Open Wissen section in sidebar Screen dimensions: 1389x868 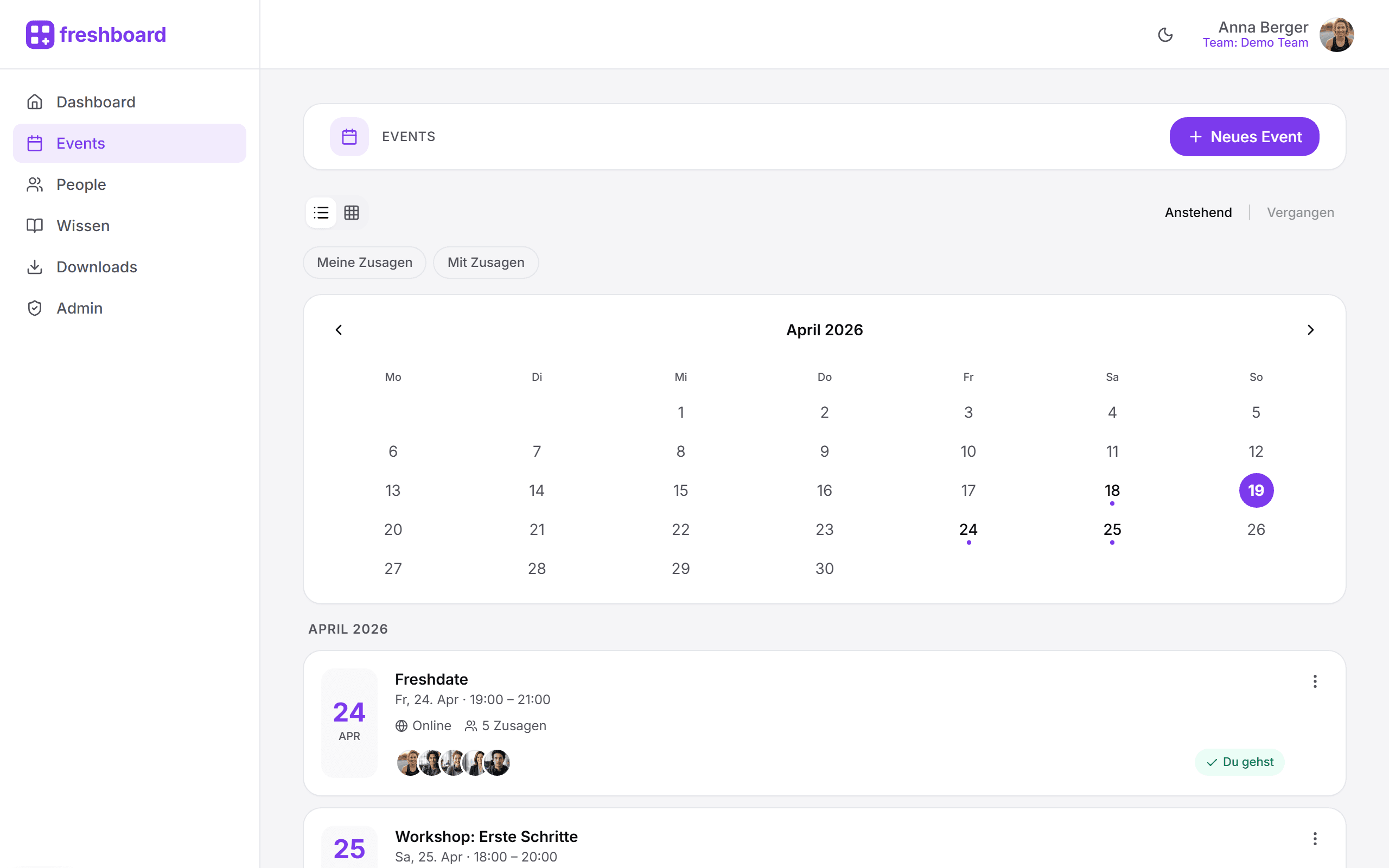130,226
